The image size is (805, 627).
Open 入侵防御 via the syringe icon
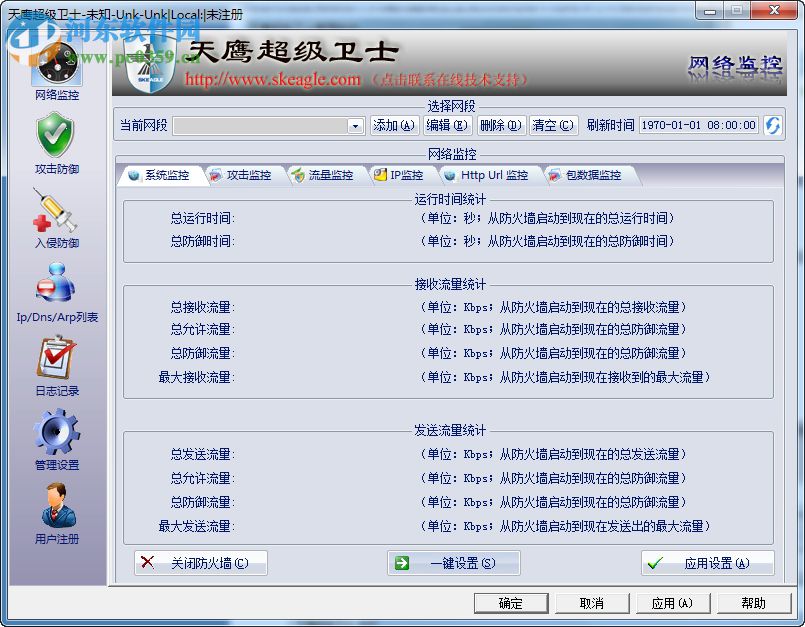(55, 210)
